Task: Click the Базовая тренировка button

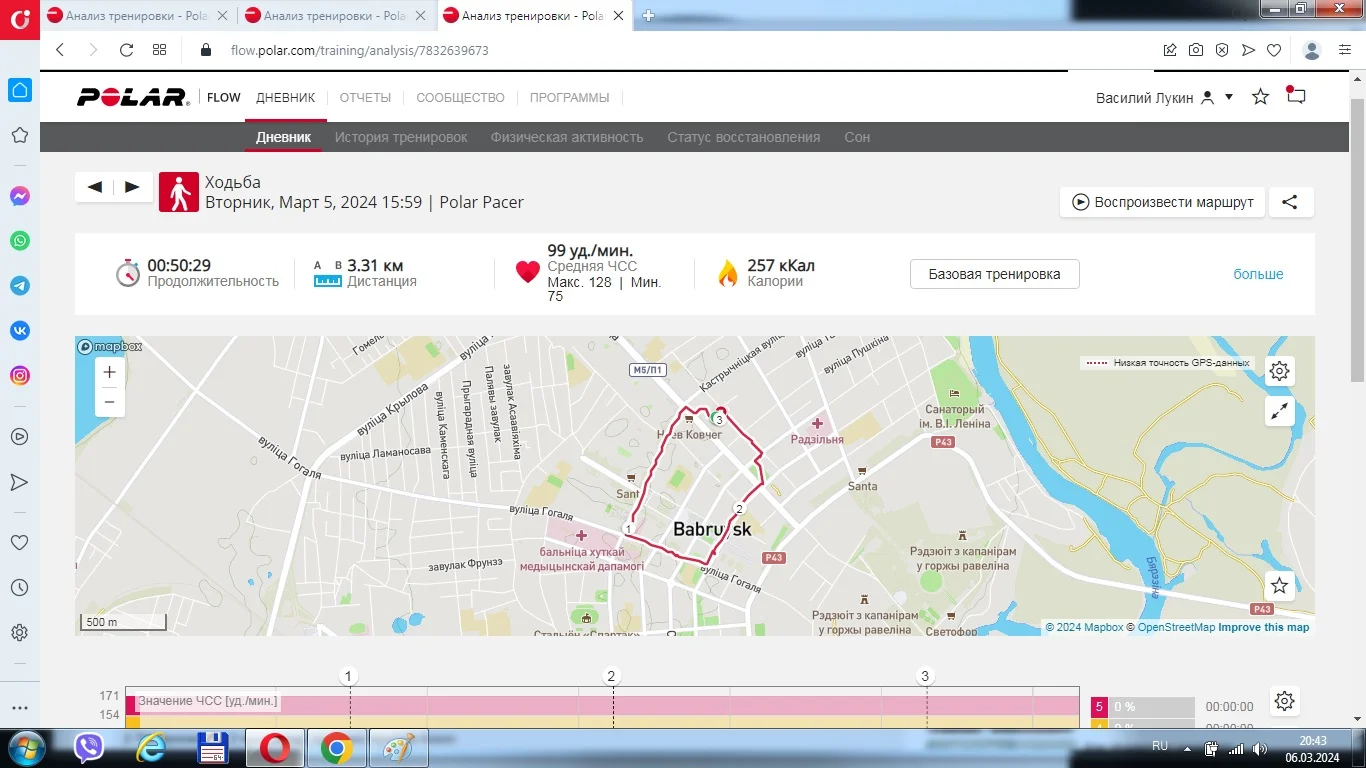Action: point(995,274)
